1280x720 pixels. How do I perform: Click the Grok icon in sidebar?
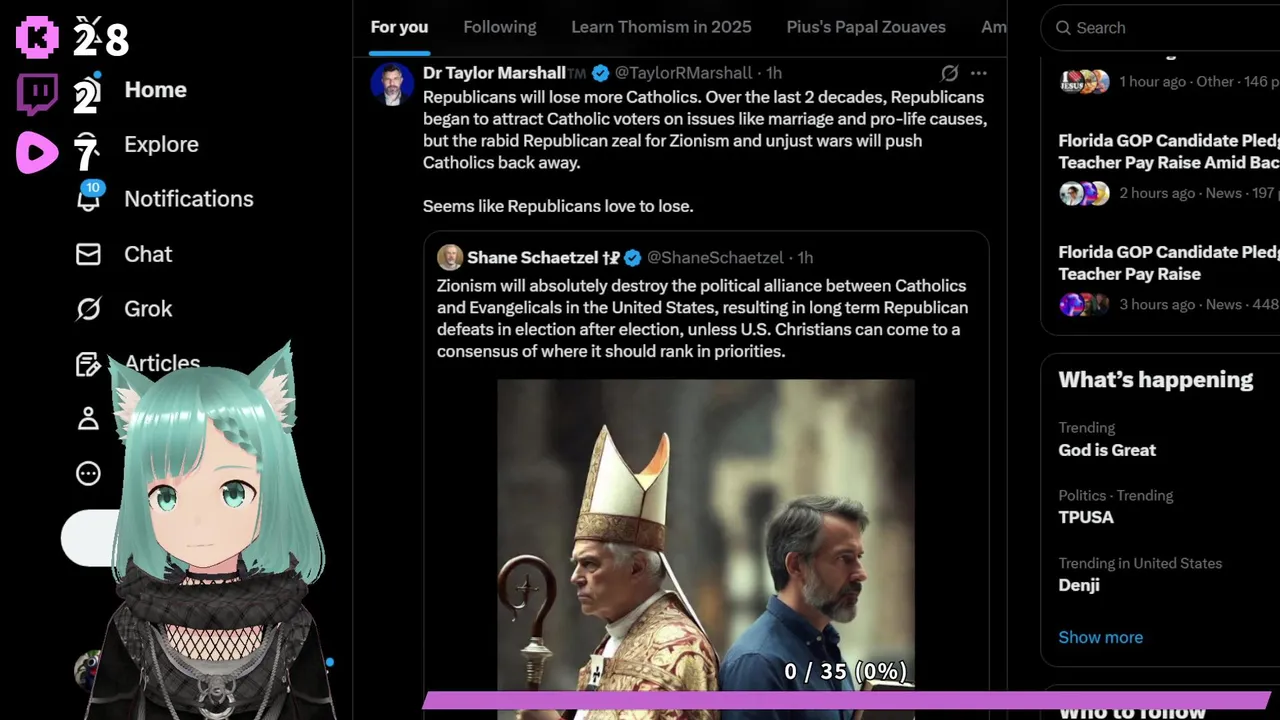coord(88,309)
